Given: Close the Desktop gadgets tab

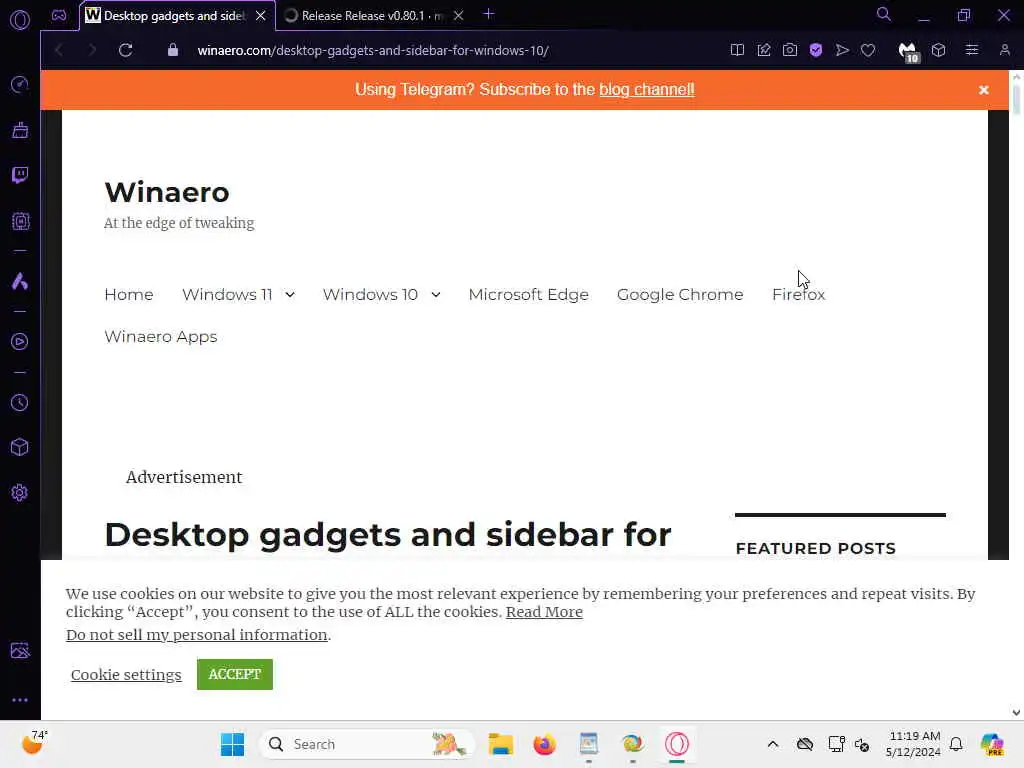Looking at the screenshot, I should click(261, 16).
